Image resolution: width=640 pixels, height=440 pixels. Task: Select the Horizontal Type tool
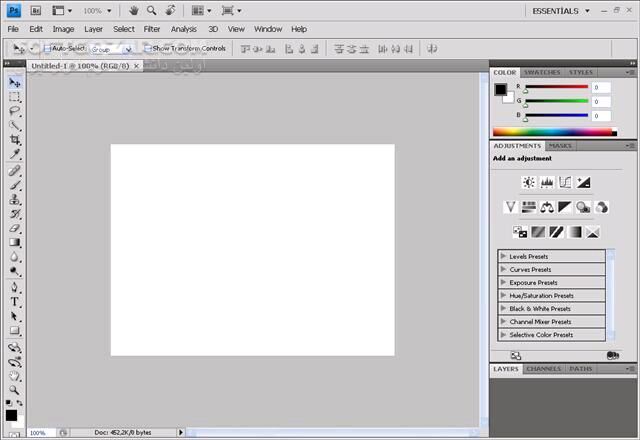15,301
